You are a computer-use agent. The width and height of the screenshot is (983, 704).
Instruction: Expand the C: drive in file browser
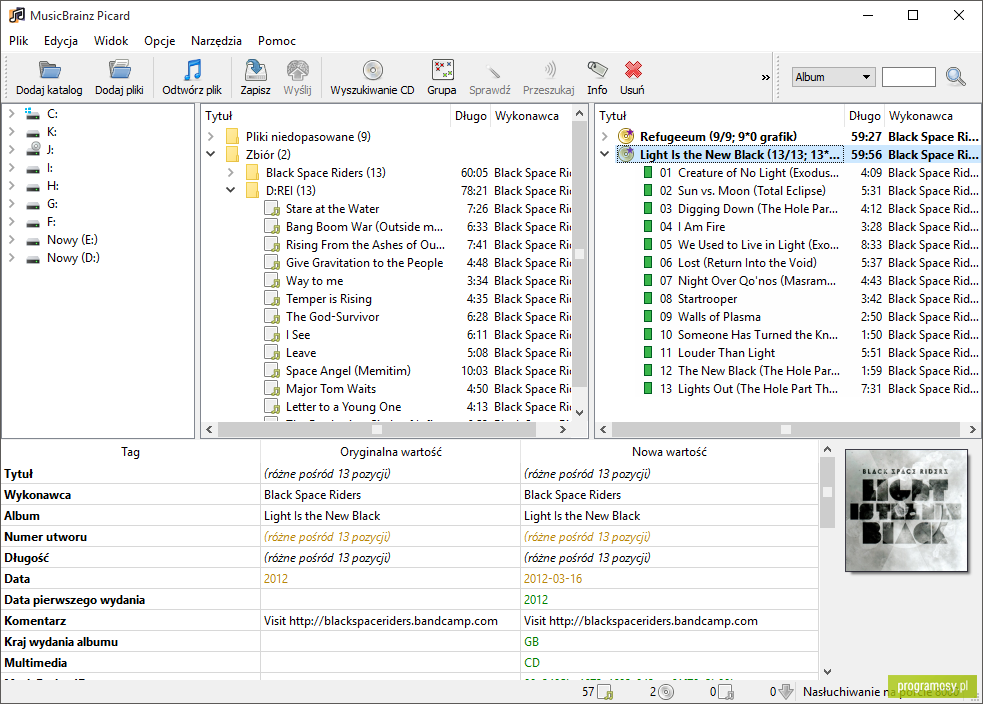tap(11, 113)
